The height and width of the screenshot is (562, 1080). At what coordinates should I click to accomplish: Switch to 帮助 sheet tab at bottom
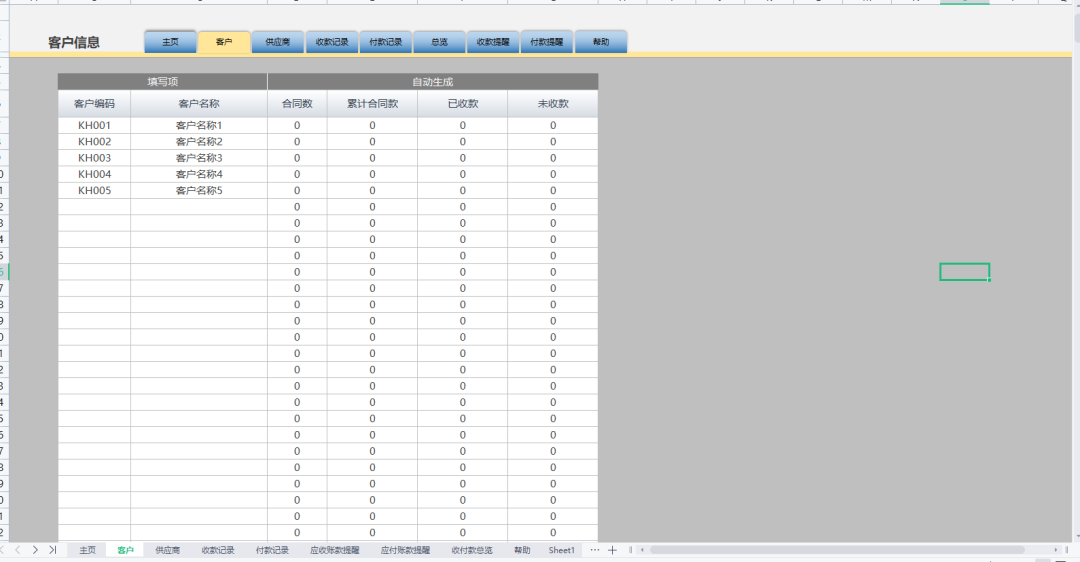(522, 550)
